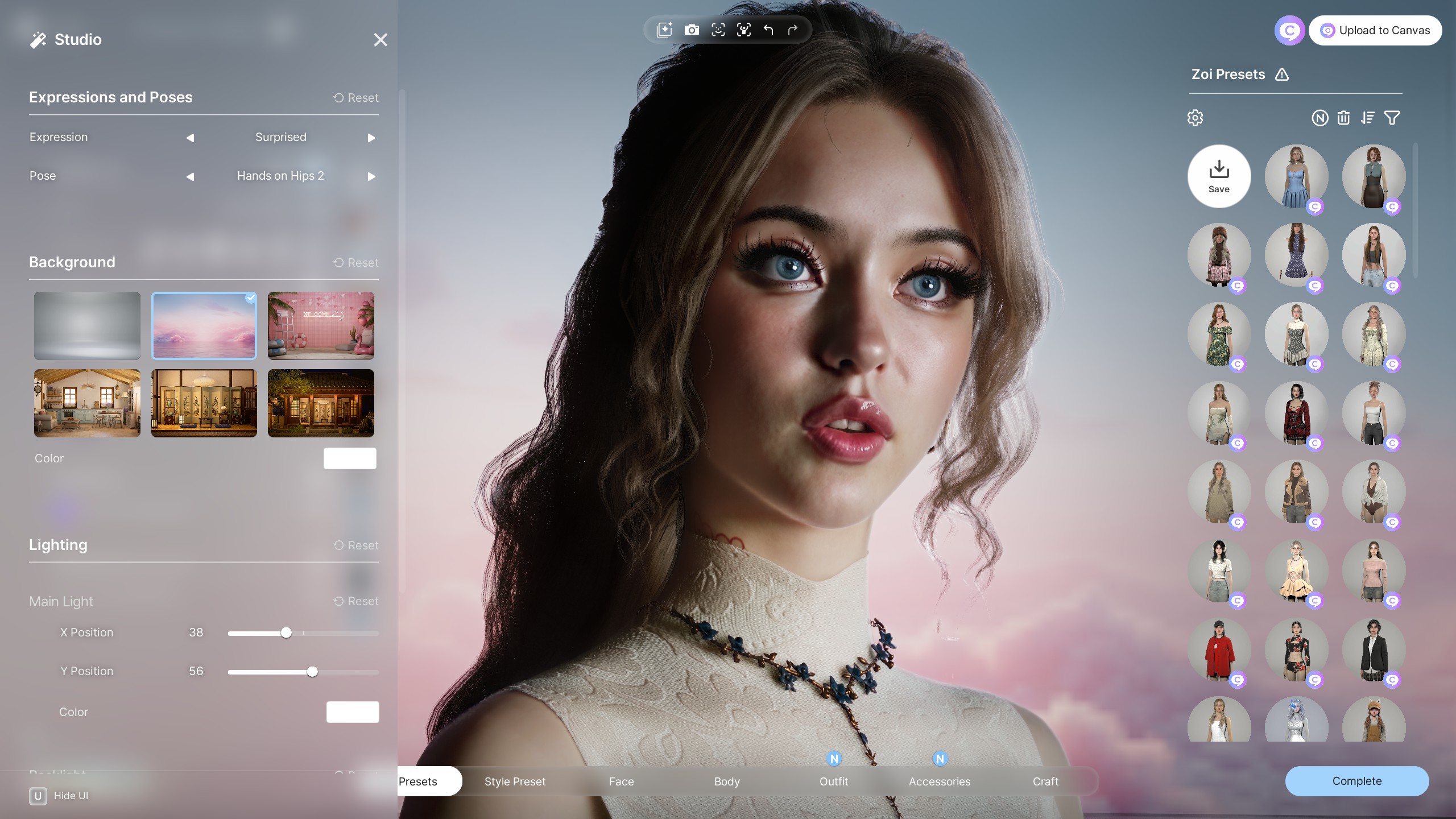Select the peach ruffled dress preset
The width and height of the screenshot is (1456, 819).
(1296, 570)
